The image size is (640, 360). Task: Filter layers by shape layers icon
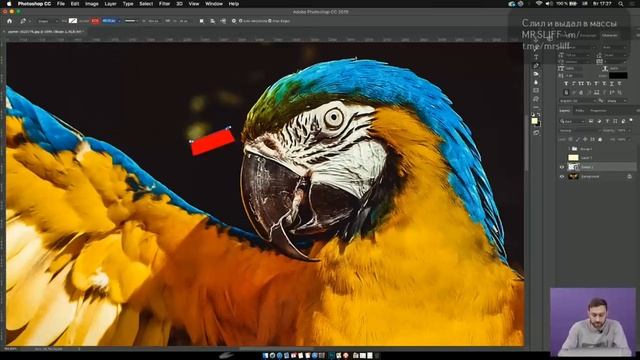[x=615, y=121]
